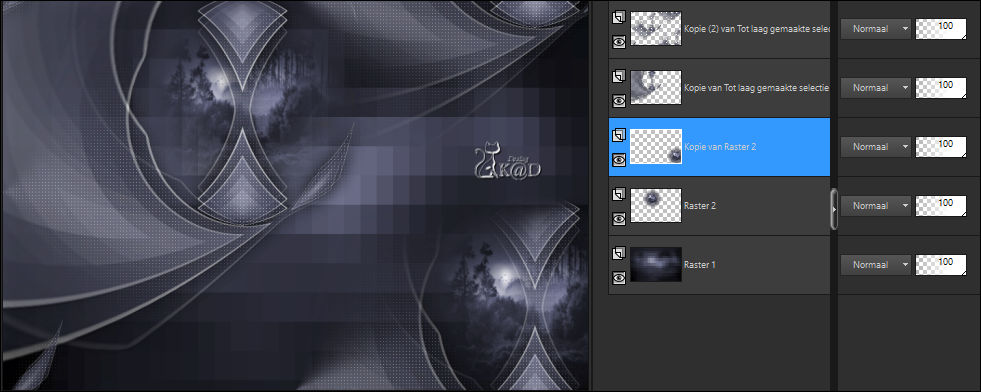
Task: Click opacity slider of Raster 1 layer
Action: coord(941,264)
